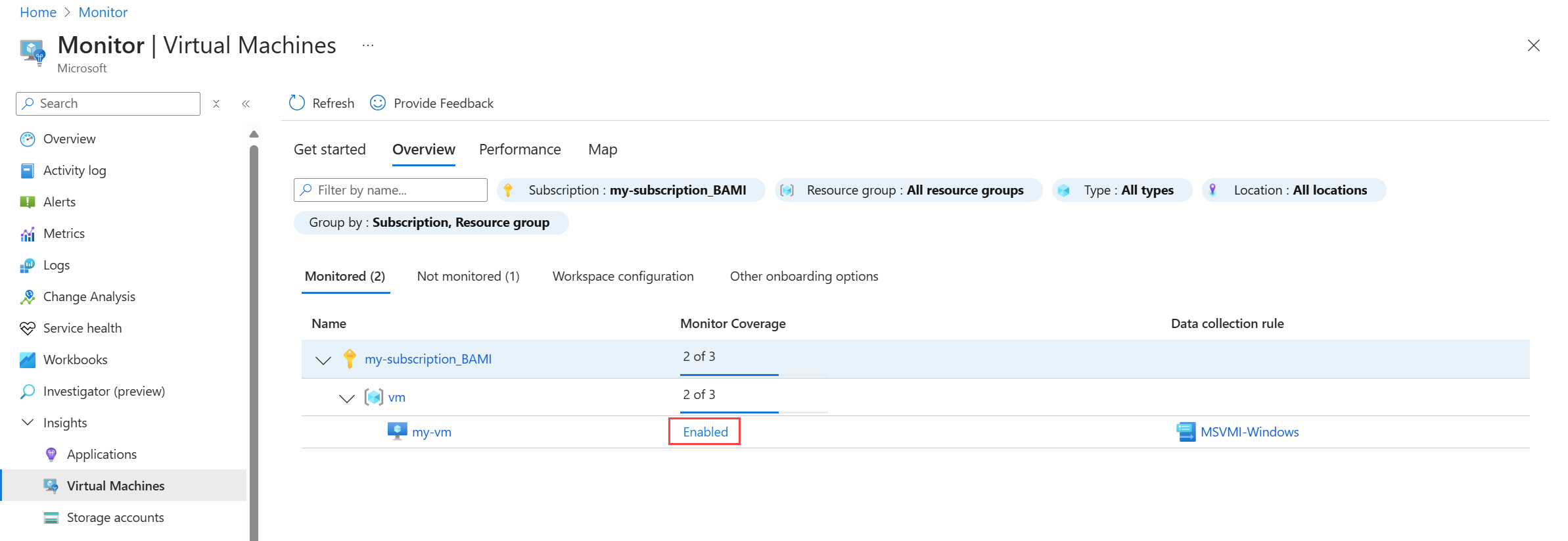Click the Service health heart icon

coord(28,328)
